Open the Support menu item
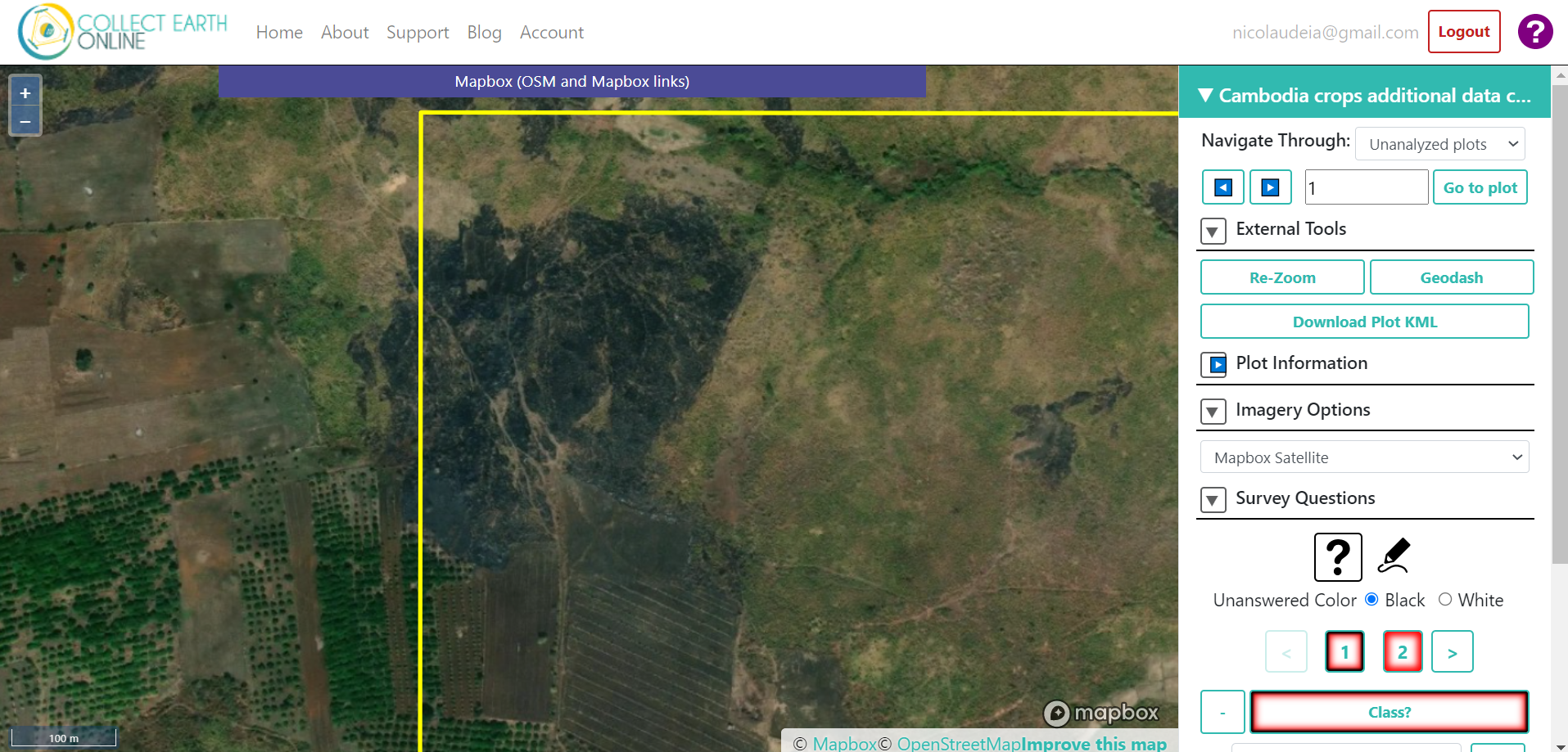Image resolution: width=1568 pixels, height=752 pixels. (418, 33)
